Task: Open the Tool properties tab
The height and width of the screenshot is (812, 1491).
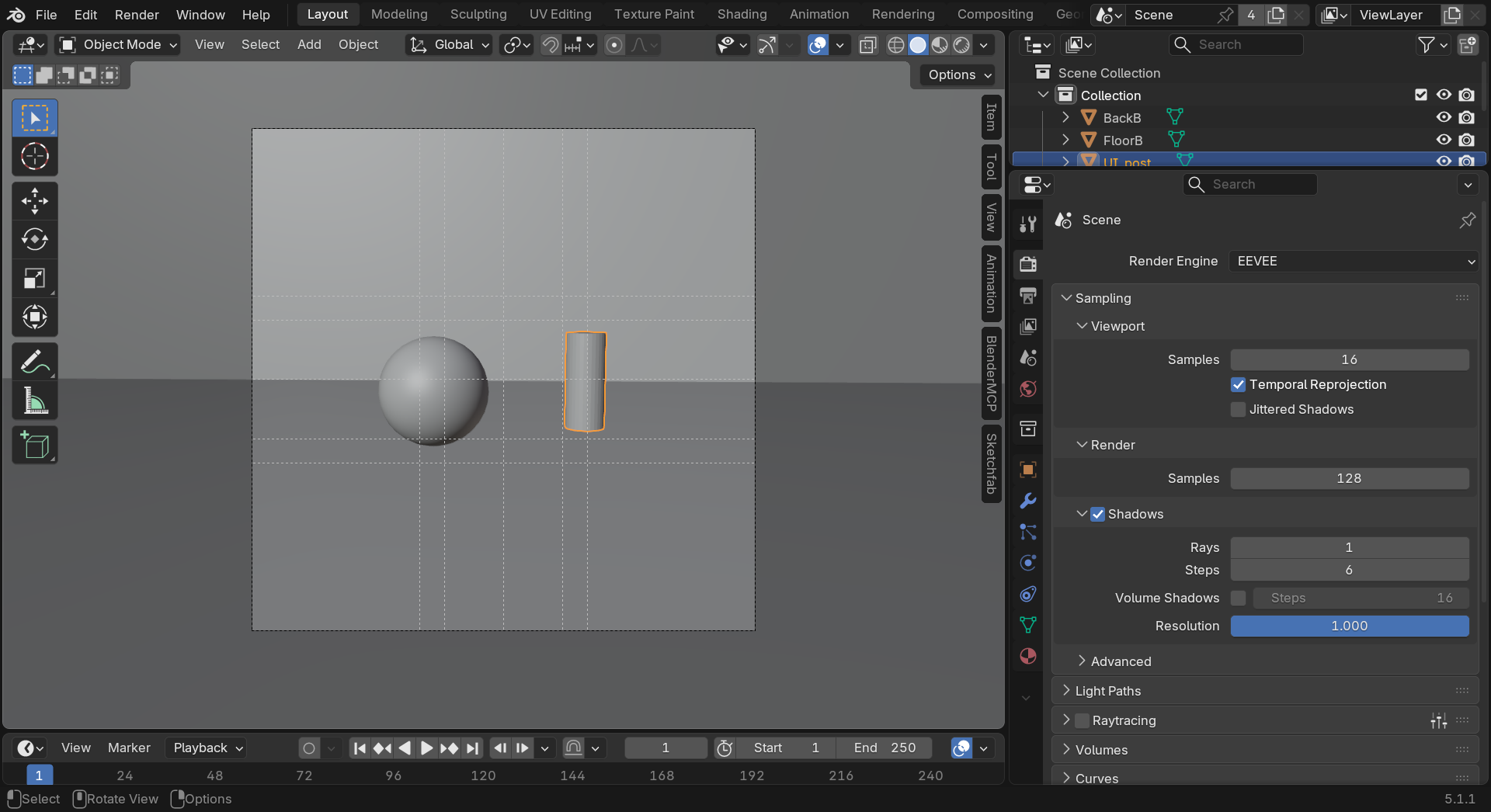Action: coord(1028,224)
